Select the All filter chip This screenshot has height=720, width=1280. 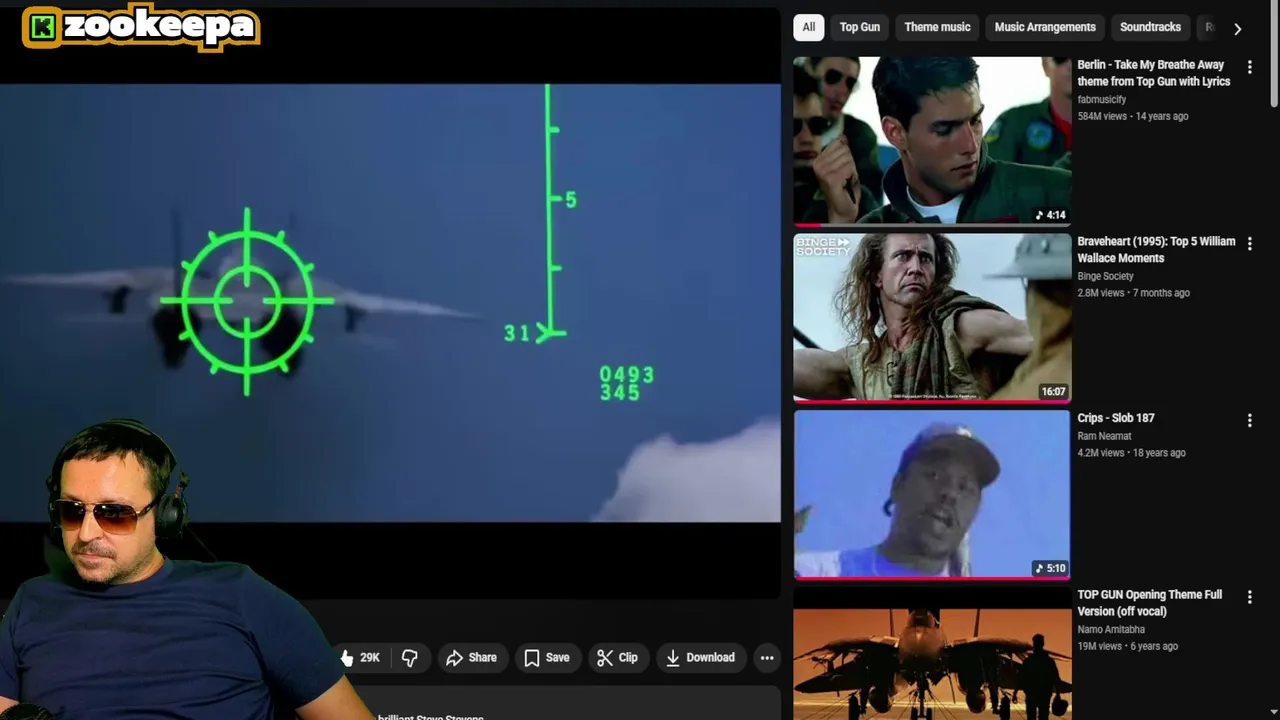809,27
